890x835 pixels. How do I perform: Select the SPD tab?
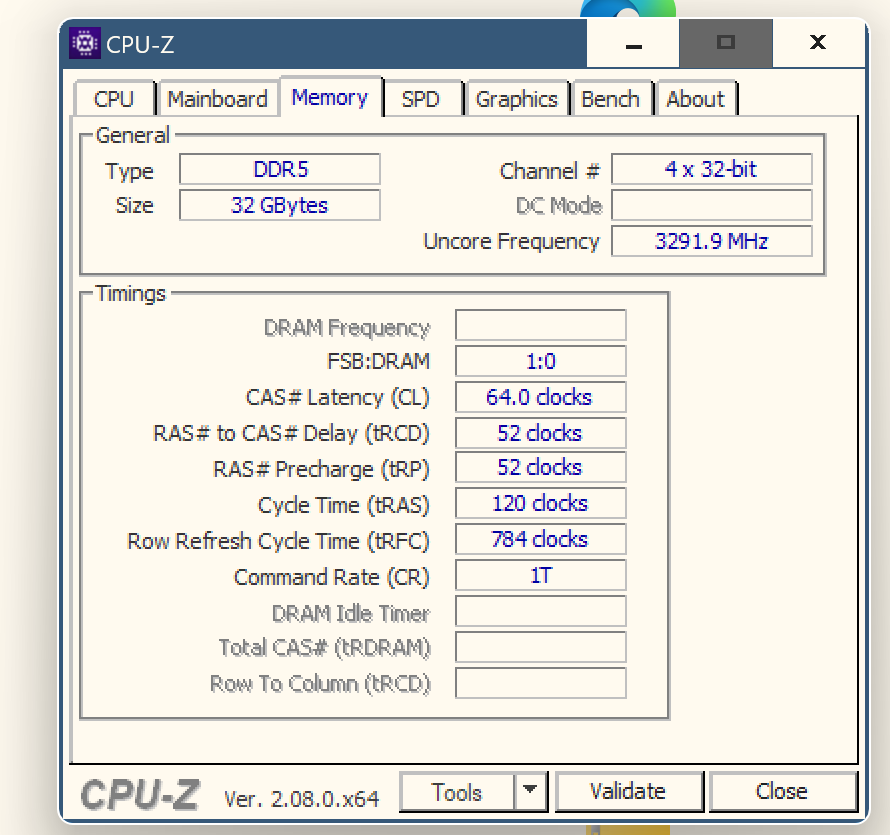421,99
